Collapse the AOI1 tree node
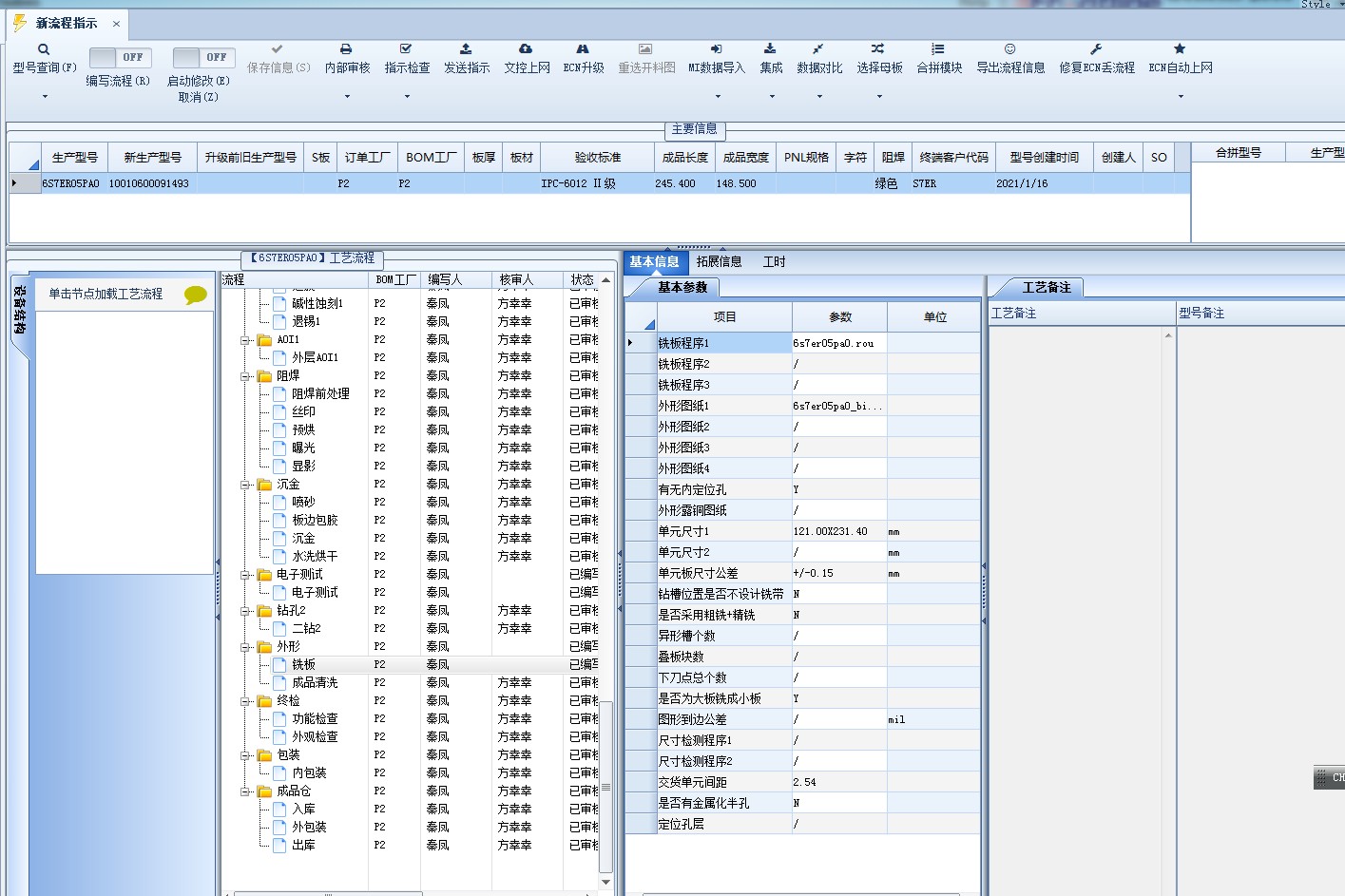Image resolution: width=1345 pixels, height=896 pixels. [245, 340]
